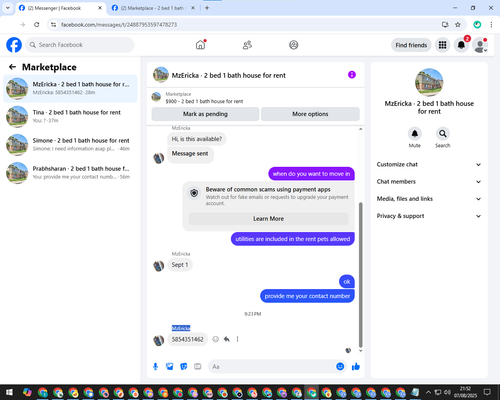Open notifications bell with badge
The height and width of the screenshot is (400, 500).
tap(461, 45)
